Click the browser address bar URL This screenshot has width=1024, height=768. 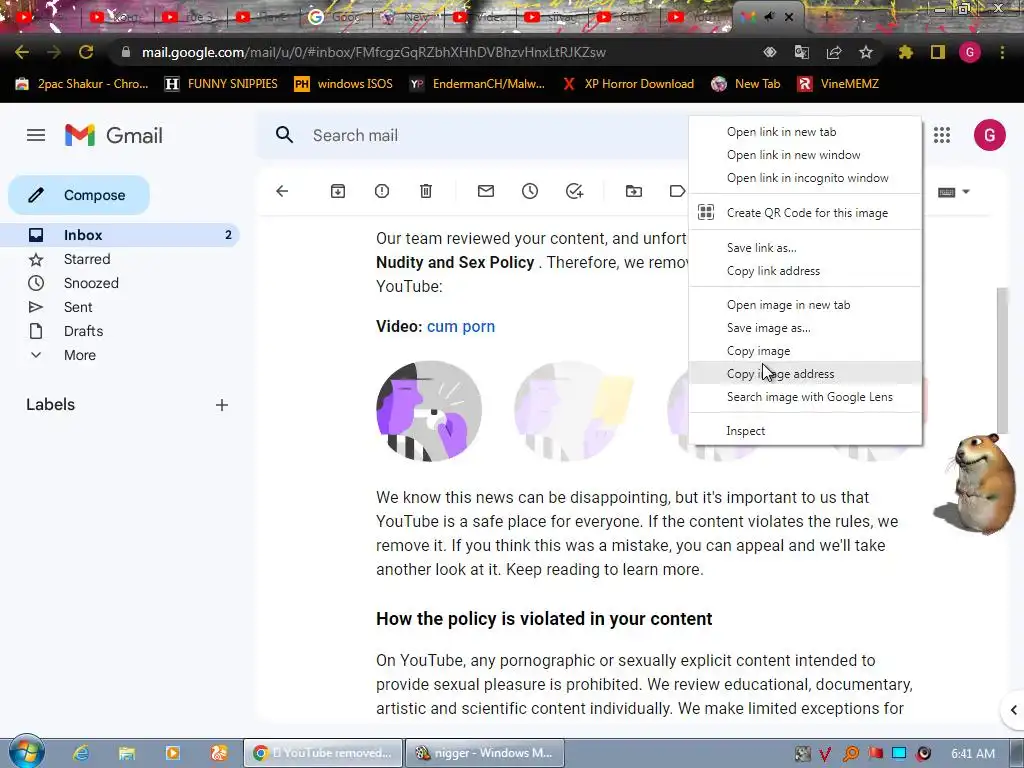coord(374,52)
